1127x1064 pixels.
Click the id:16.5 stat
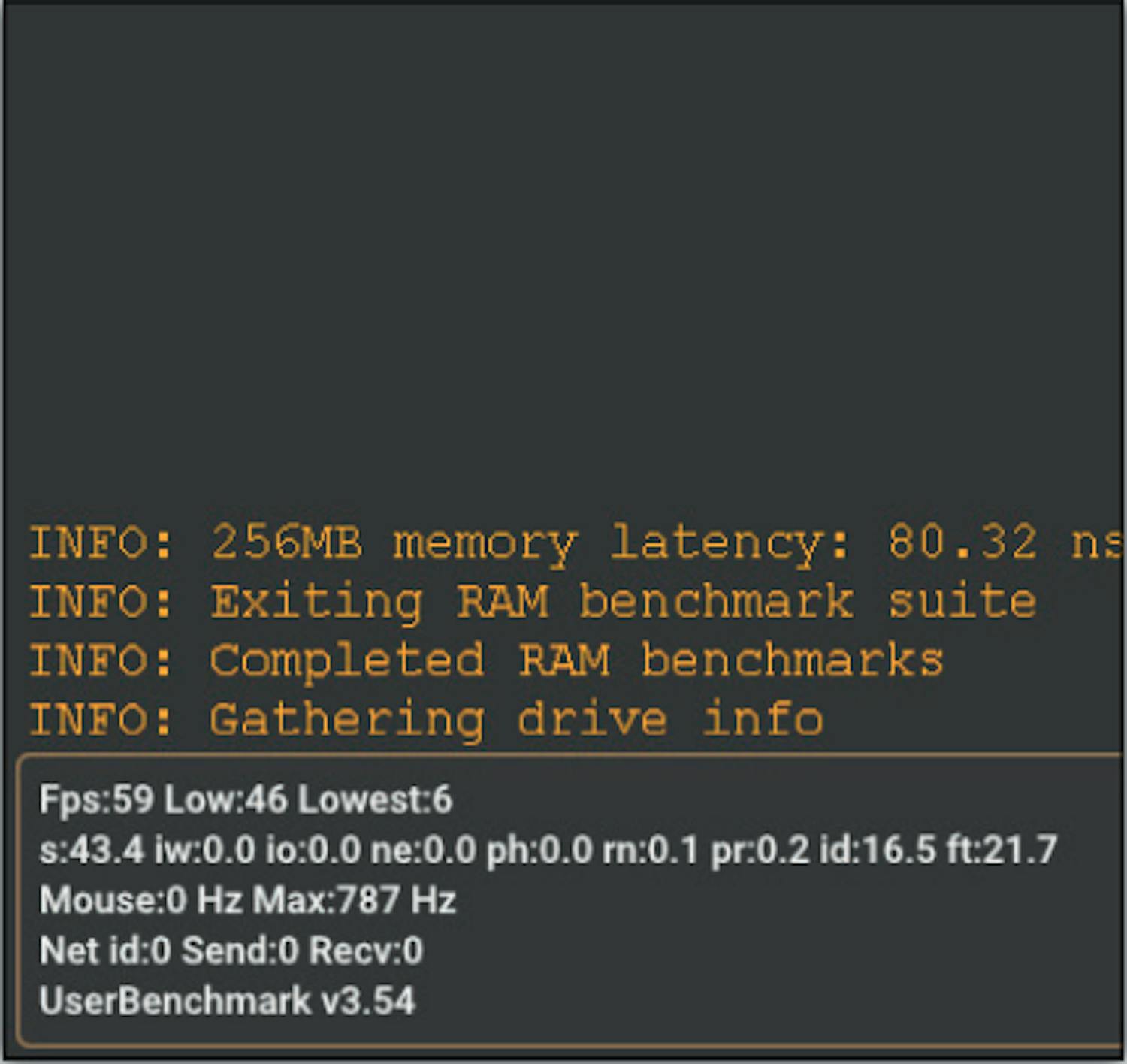tap(877, 850)
